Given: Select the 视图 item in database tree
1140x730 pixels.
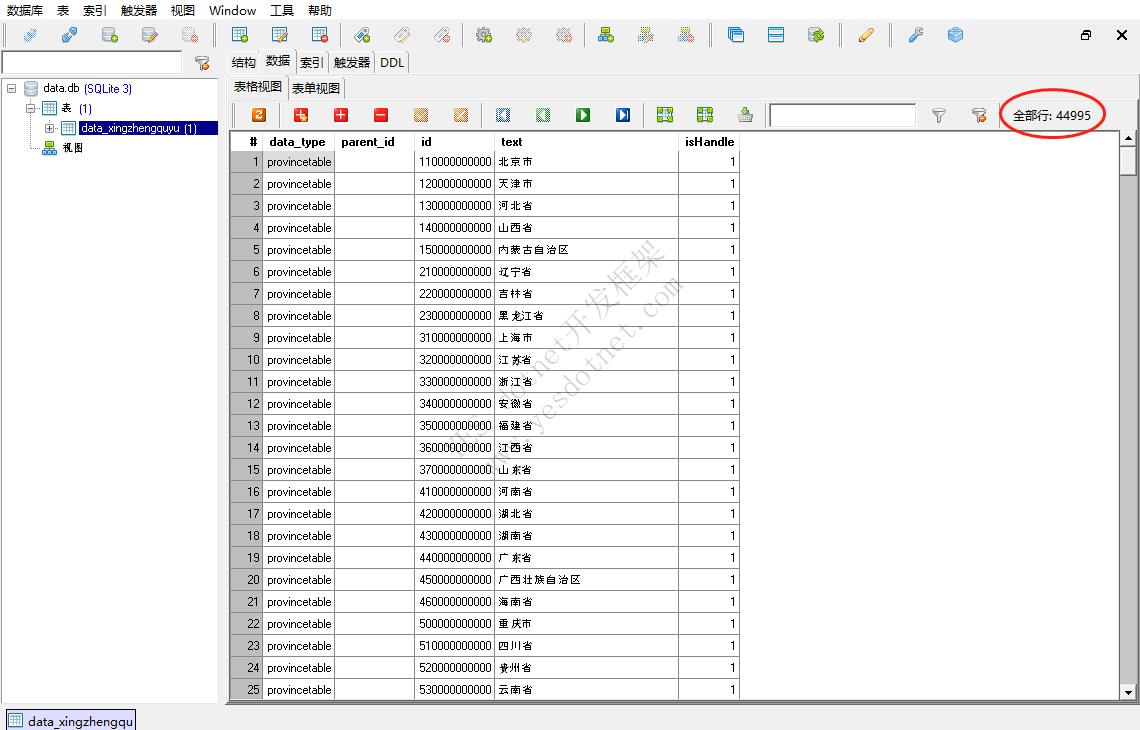Looking at the screenshot, I should coord(72,148).
